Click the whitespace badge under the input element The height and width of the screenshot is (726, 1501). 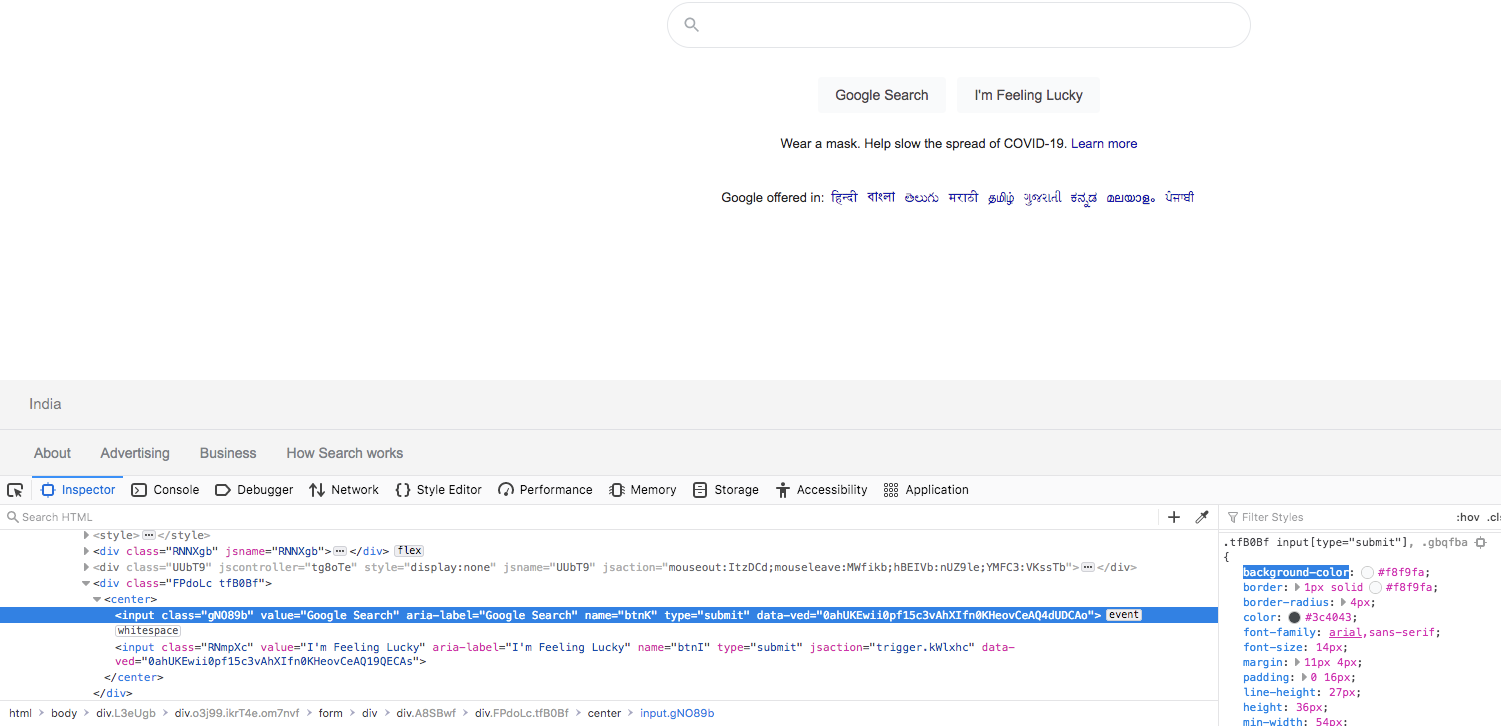(x=147, y=630)
